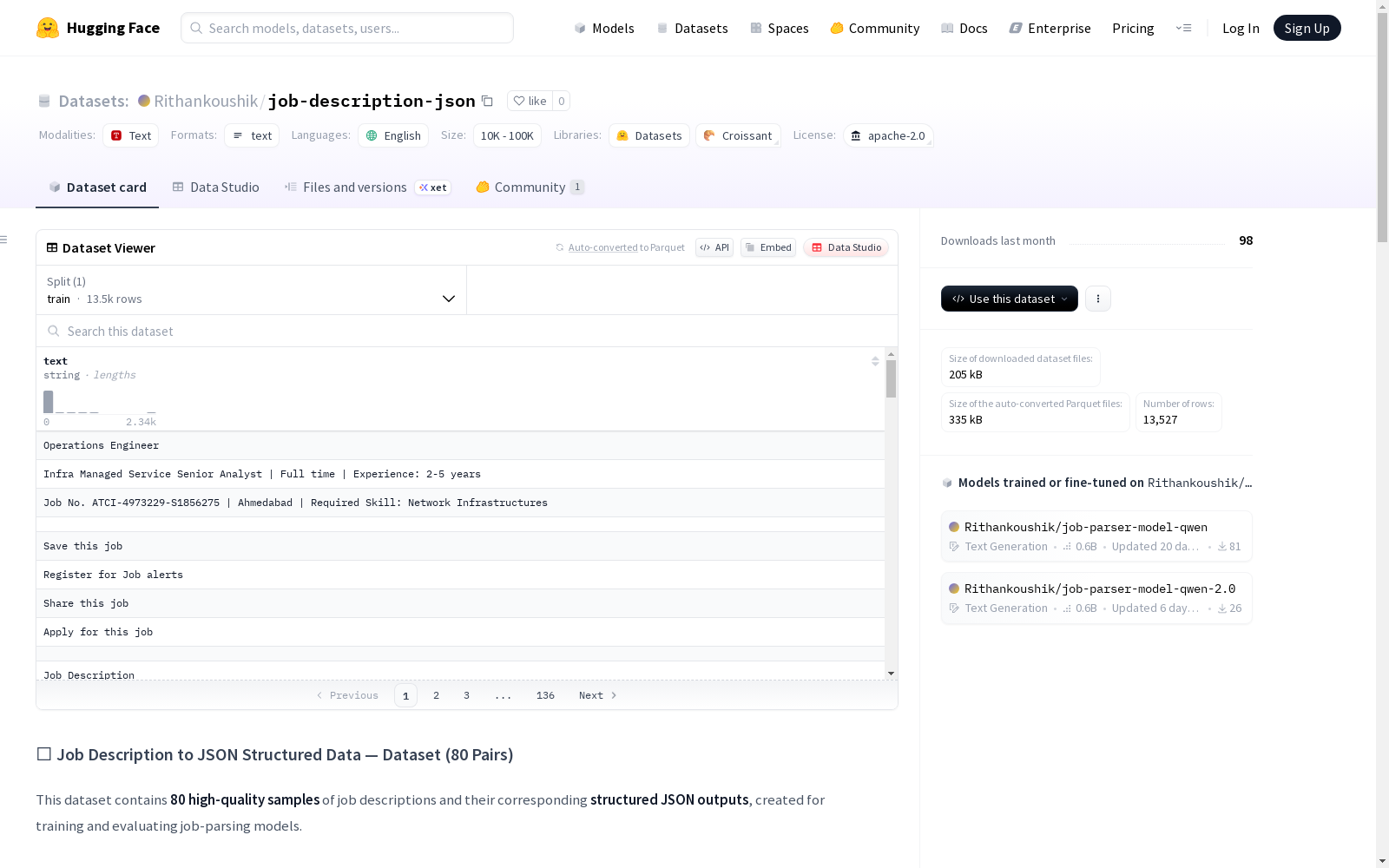1389x868 pixels.
Task: Expand the Use this dataset dropdown
Action: (x=1010, y=299)
